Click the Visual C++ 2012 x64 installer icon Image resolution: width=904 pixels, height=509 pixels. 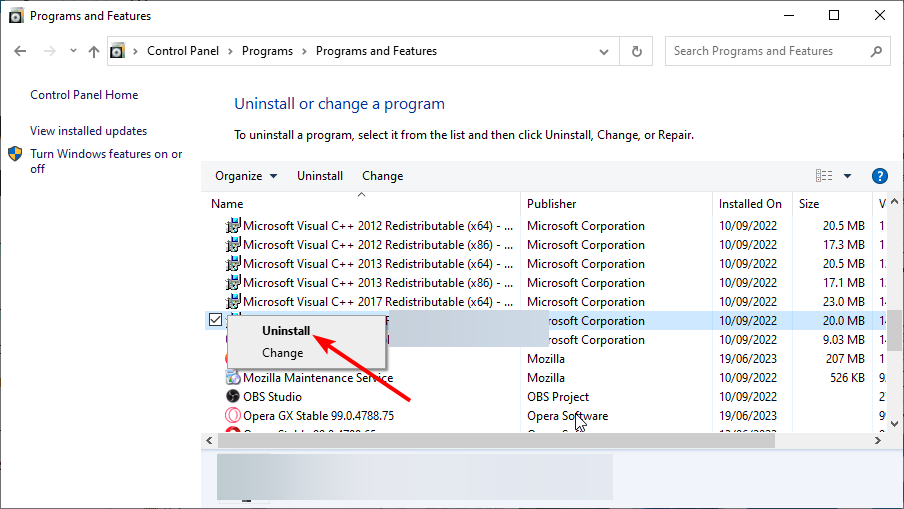click(233, 225)
